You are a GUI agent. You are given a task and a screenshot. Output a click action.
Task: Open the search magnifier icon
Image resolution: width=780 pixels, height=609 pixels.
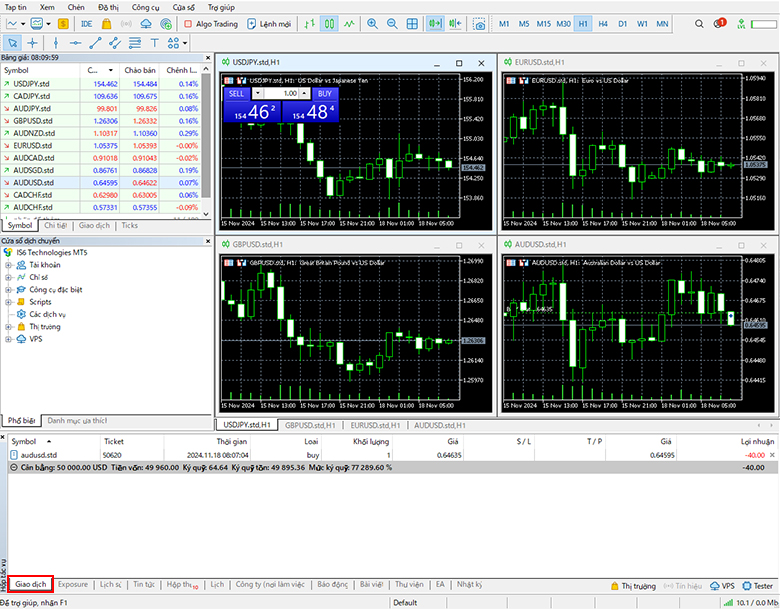699,24
